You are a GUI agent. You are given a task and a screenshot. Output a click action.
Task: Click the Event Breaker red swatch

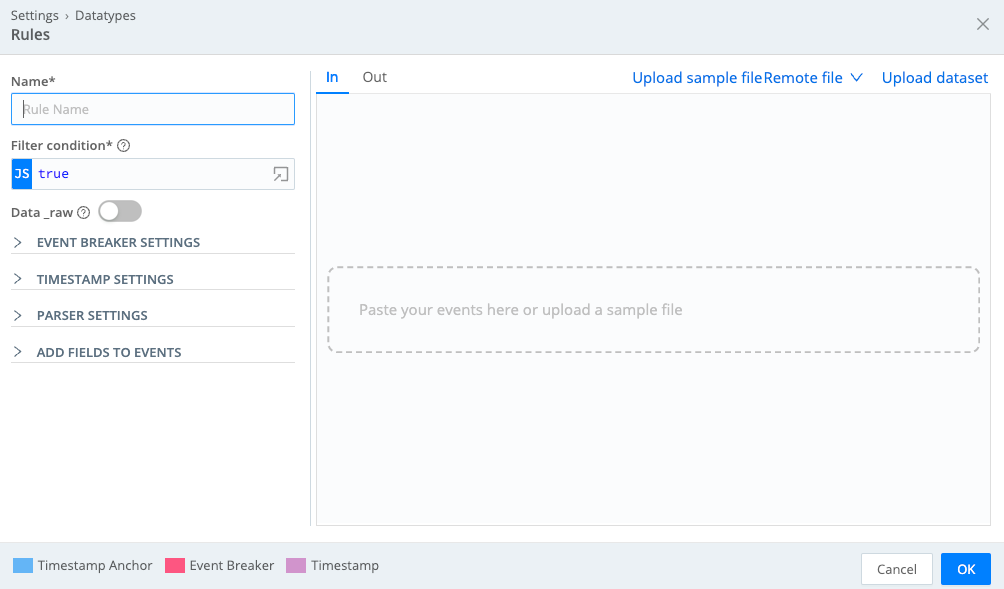175,565
